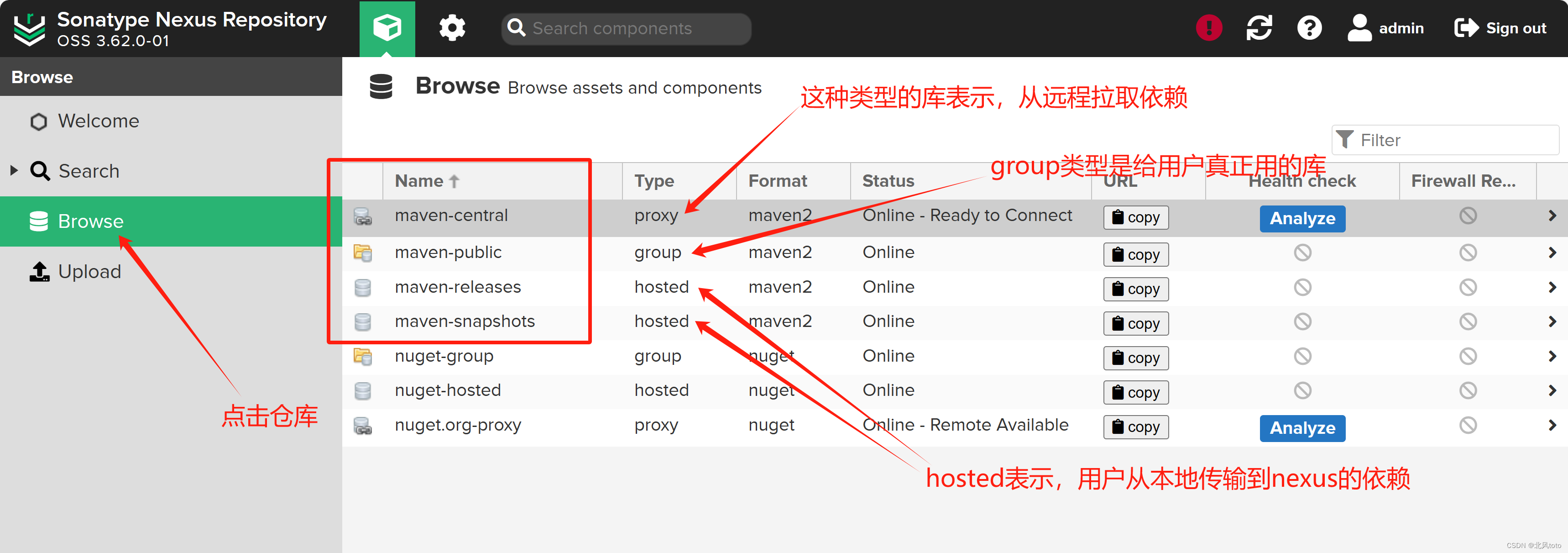Click nuget.org-proxy repository icon
This screenshot has width=1568, height=553.
coord(363,425)
